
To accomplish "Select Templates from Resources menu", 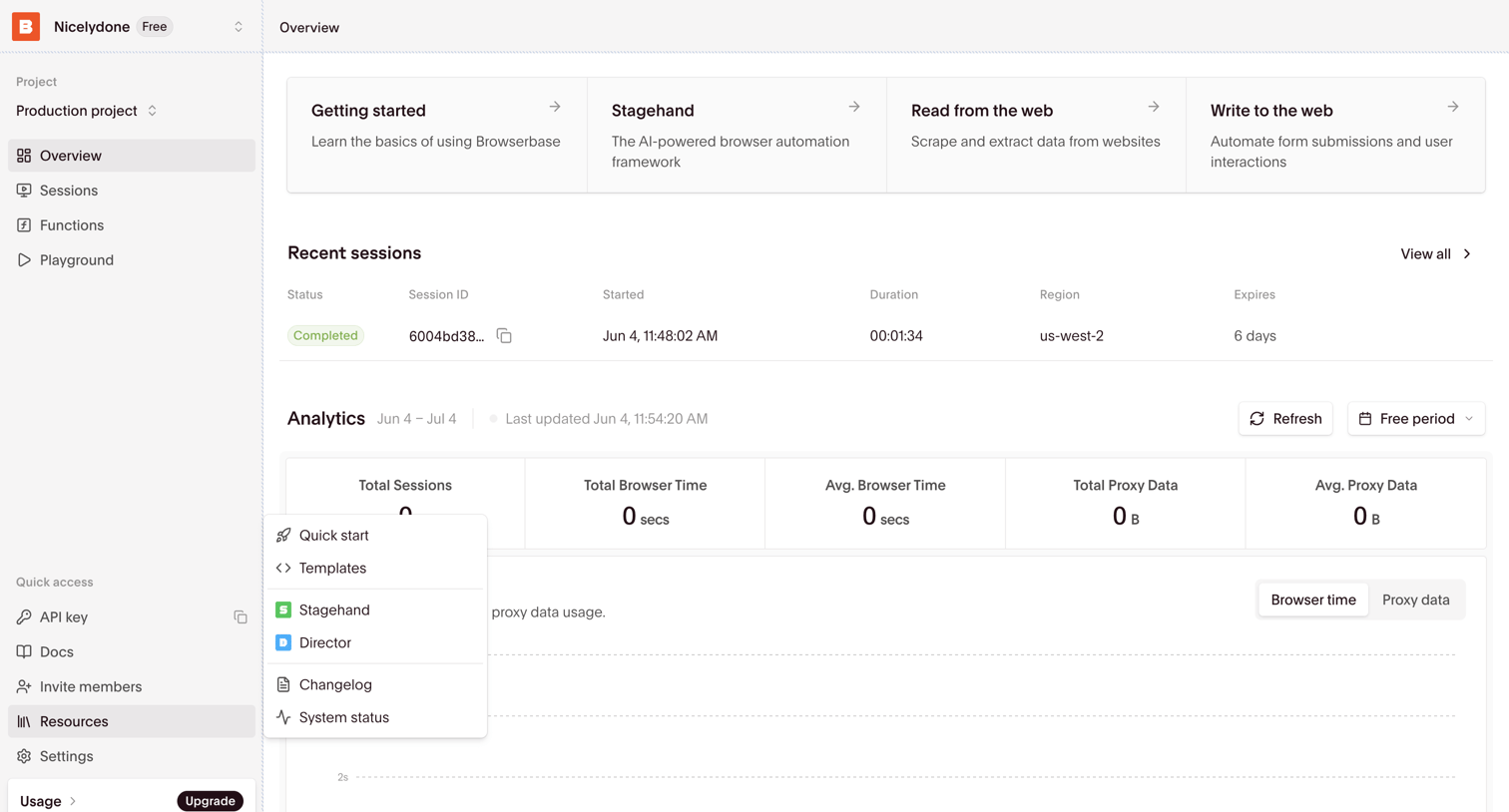I will click(x=375, y=569).
